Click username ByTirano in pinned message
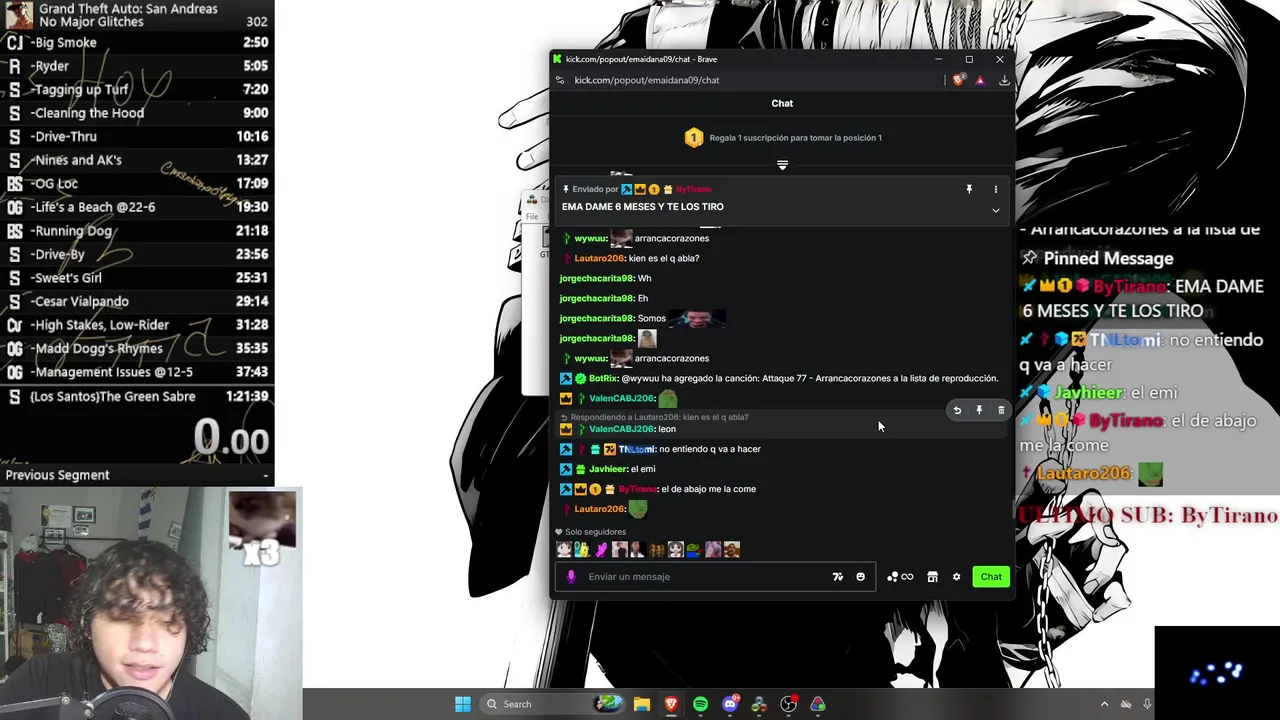Screen dimensions: 1280x720 (694, 189)
